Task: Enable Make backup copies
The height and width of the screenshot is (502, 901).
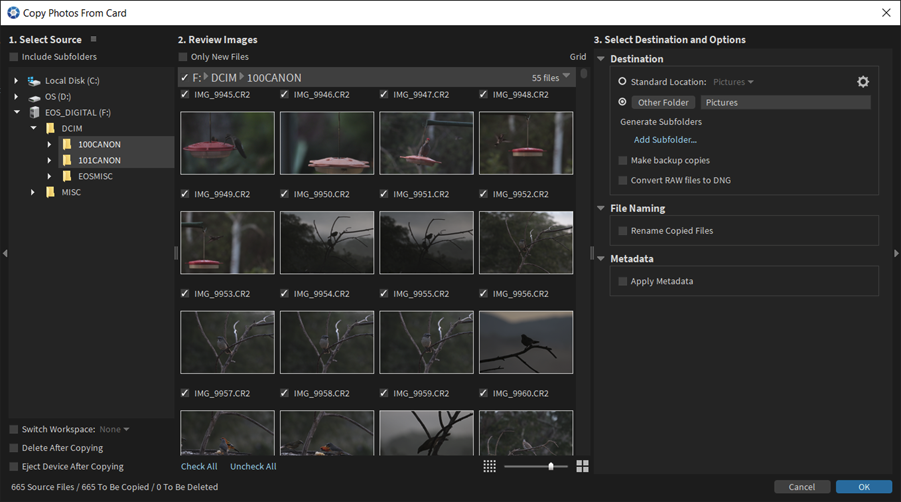Action: 622,160
